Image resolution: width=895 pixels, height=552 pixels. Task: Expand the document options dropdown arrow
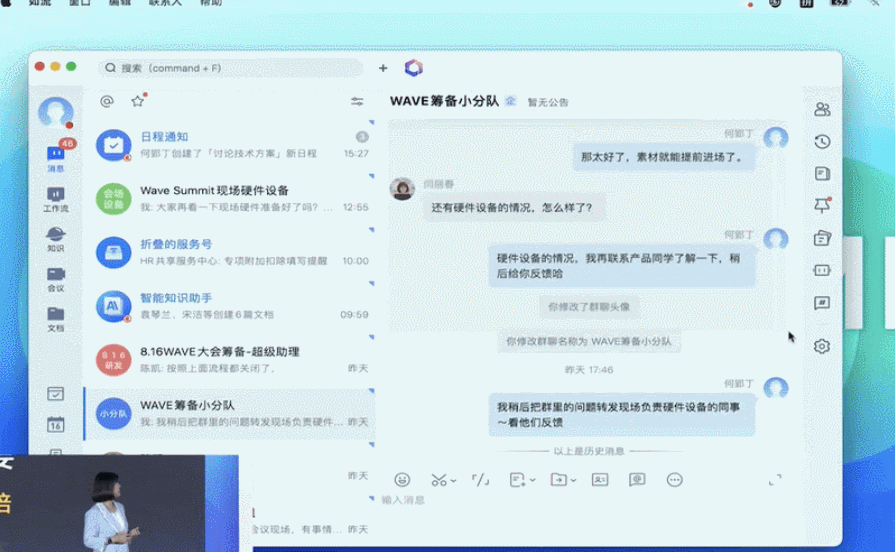532,480
